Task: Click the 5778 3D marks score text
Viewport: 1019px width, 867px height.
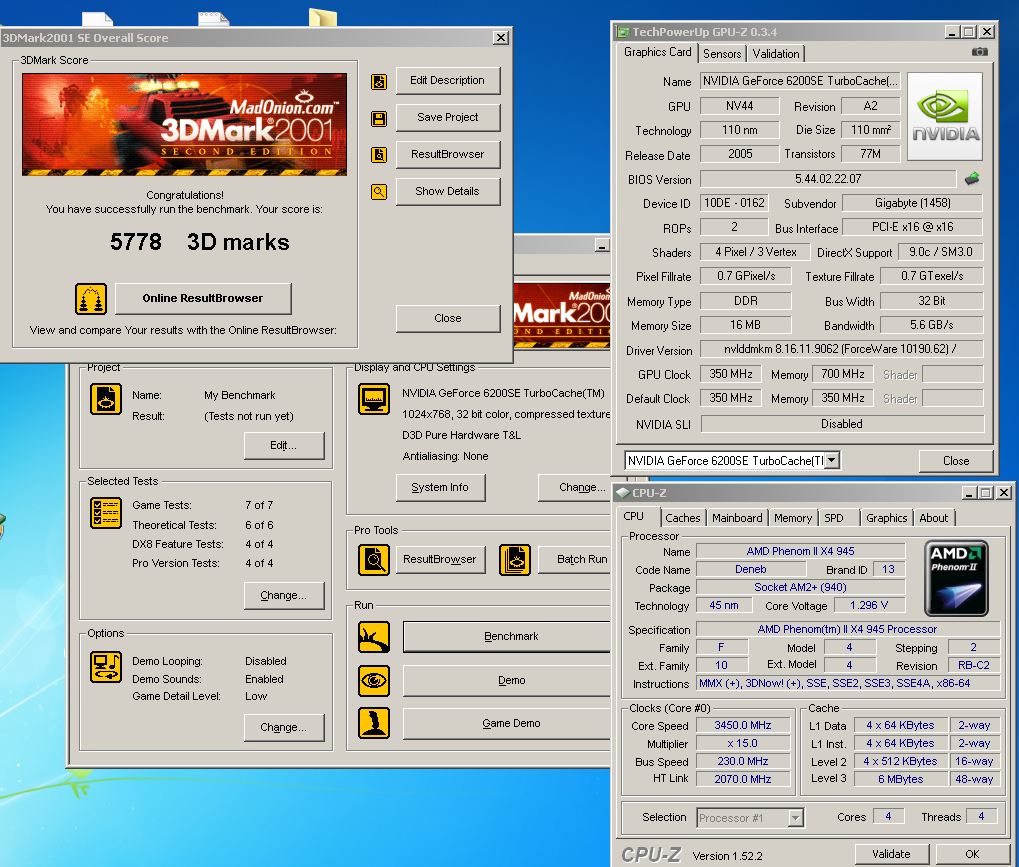Action: (200, 242)
